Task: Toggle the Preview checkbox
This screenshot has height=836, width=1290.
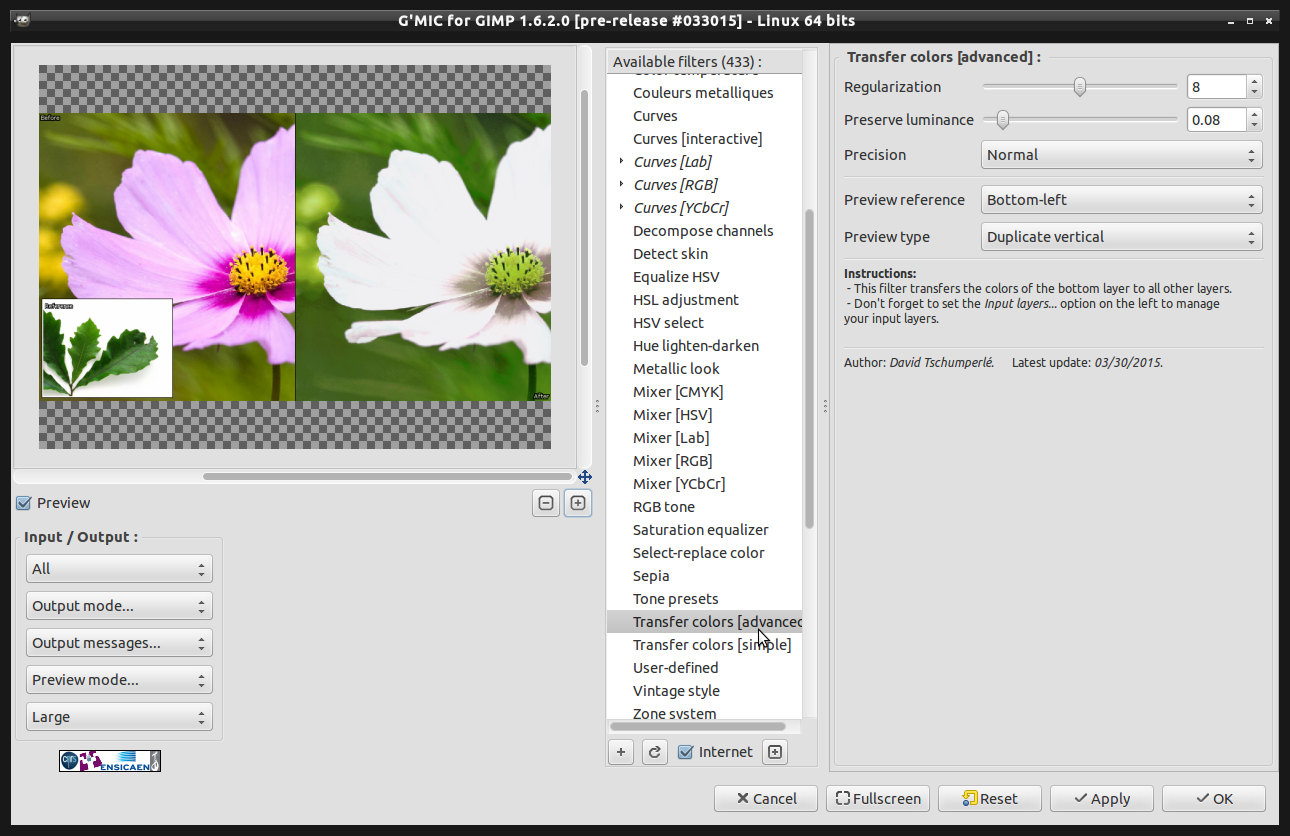Action: click(x=24, y=503)
